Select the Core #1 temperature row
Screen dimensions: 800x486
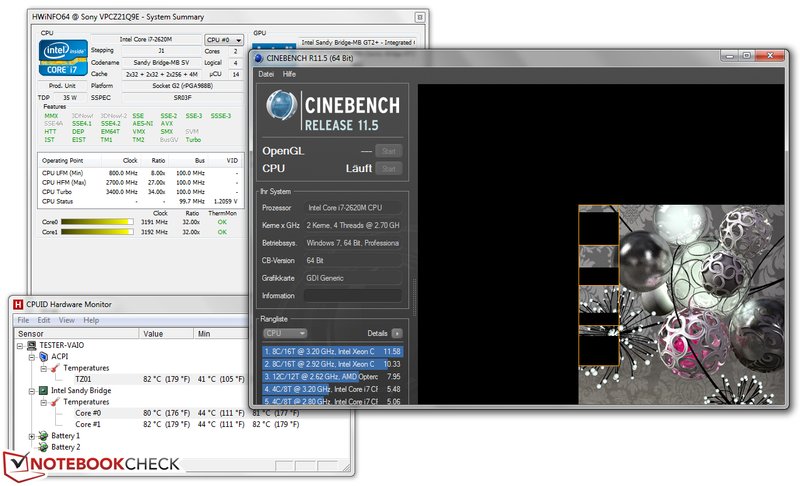[187, 424]
